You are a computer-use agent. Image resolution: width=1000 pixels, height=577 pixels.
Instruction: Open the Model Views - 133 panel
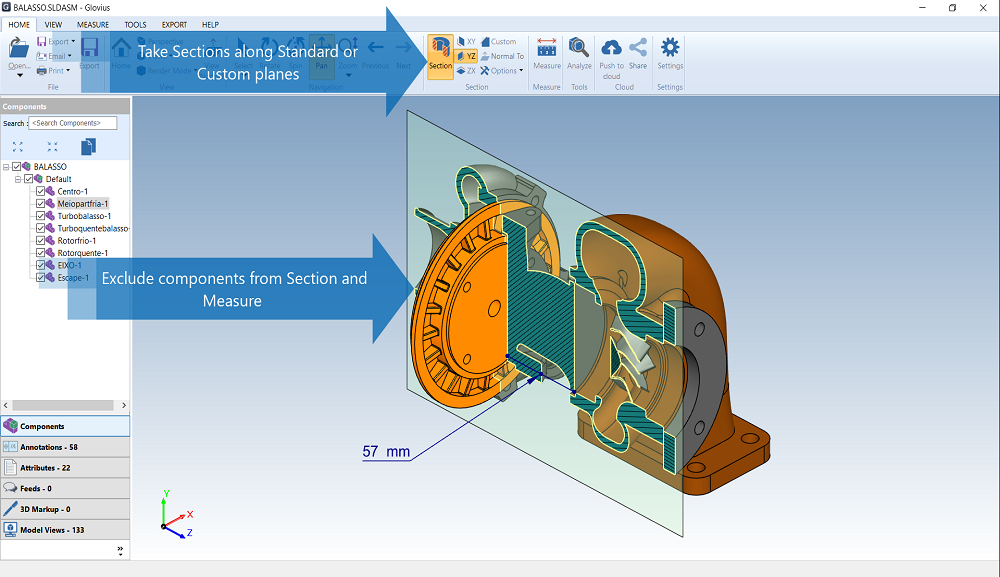(65, 530)
